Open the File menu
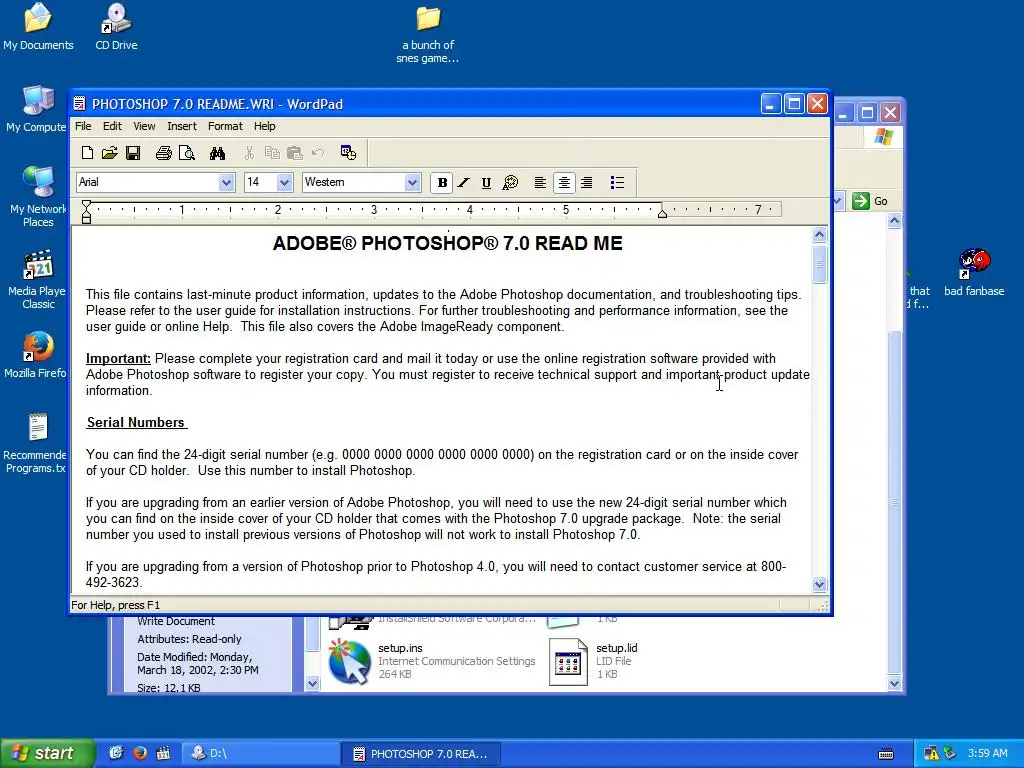Image resolution: width=1024 pixels, height=768 pixels. (83, 126)
